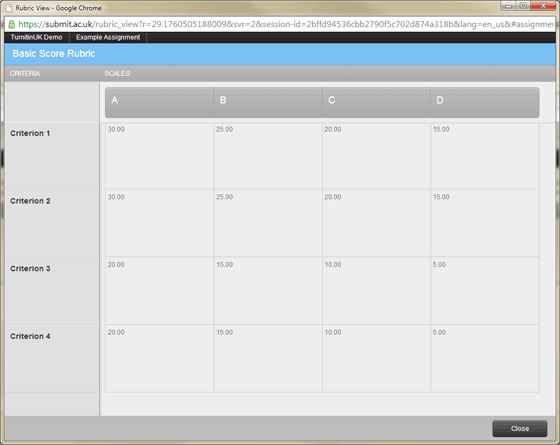Click the Criterion 3 cell scored 10.00
This screenshot has height=445, width=560.
pos(376,291)
